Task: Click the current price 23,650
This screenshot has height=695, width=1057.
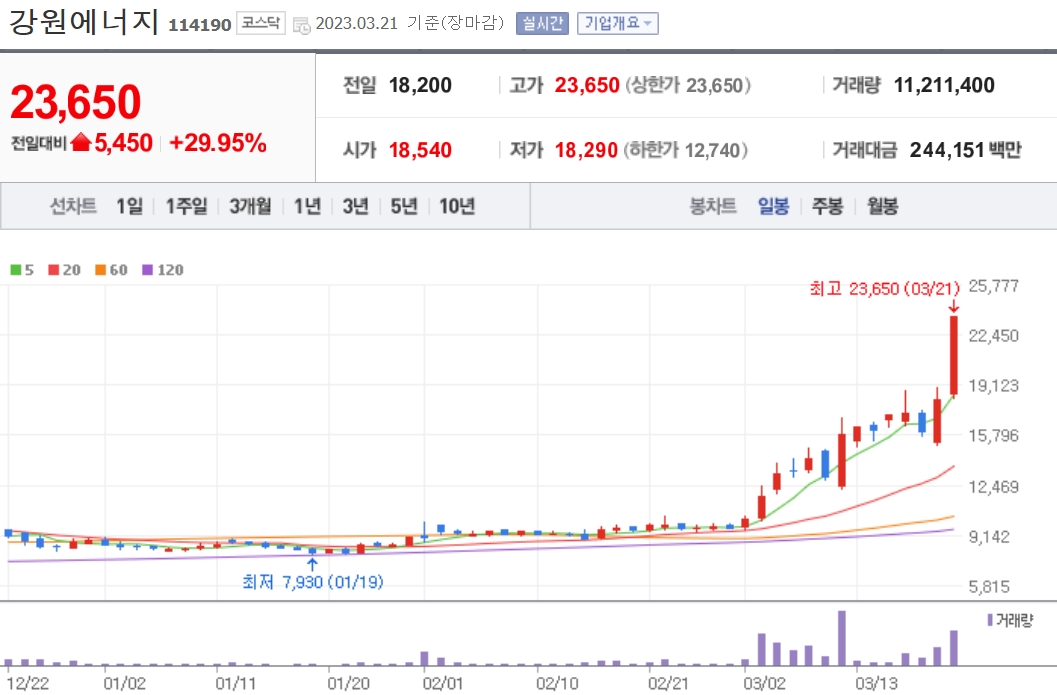Action: (76, 102)
